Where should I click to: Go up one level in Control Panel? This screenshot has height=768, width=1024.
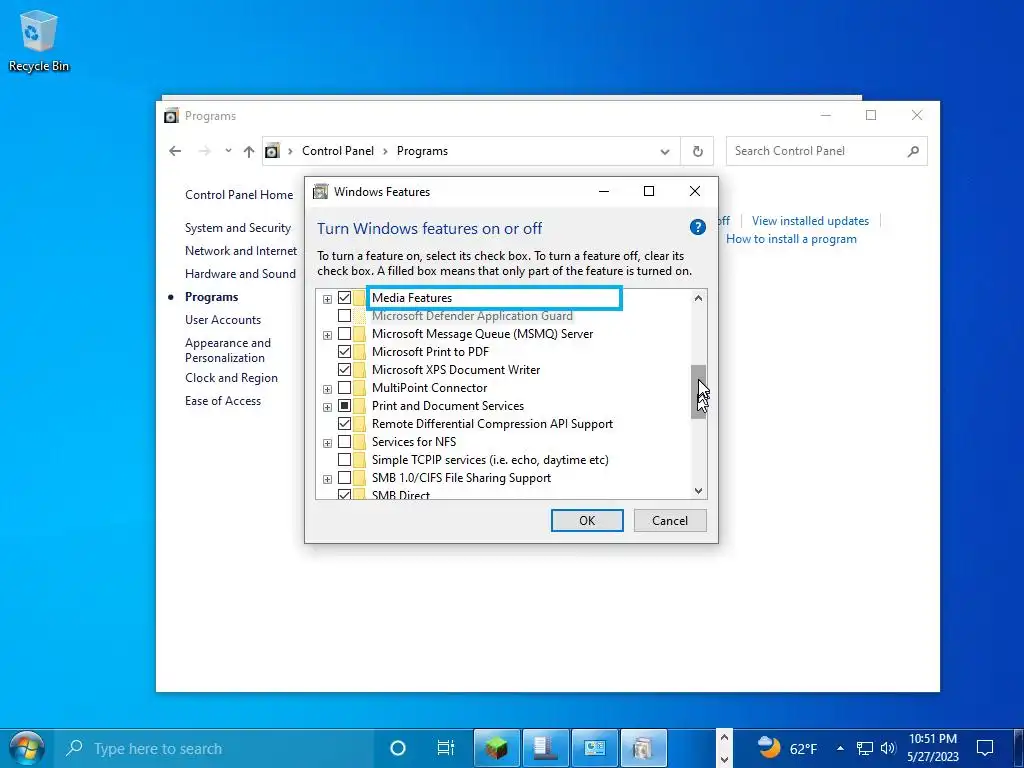pos(249,152)
